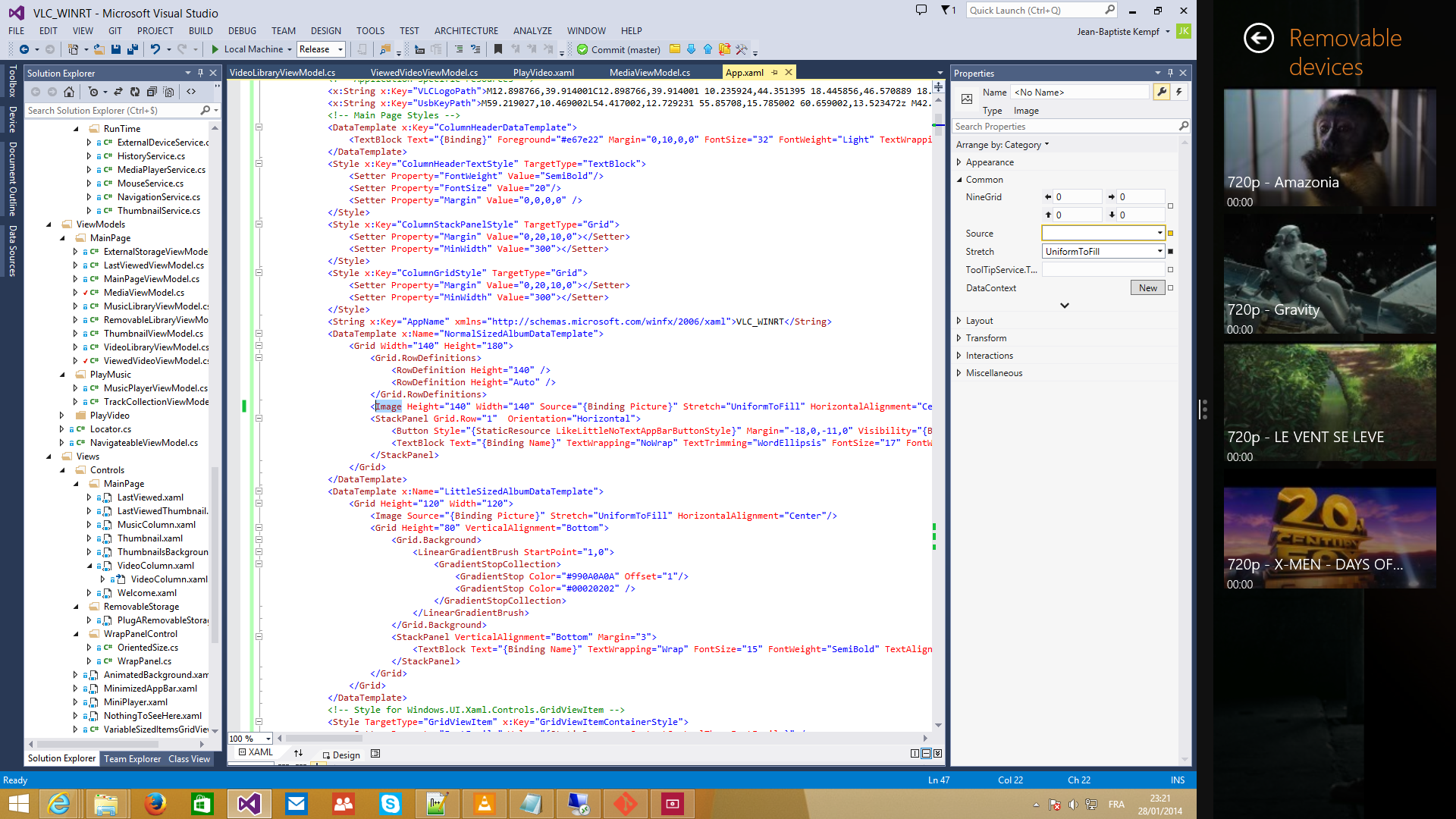This screenshot has height=819, width=1456.
Task: Click the Source property marker square
Action: [1170, 234]
